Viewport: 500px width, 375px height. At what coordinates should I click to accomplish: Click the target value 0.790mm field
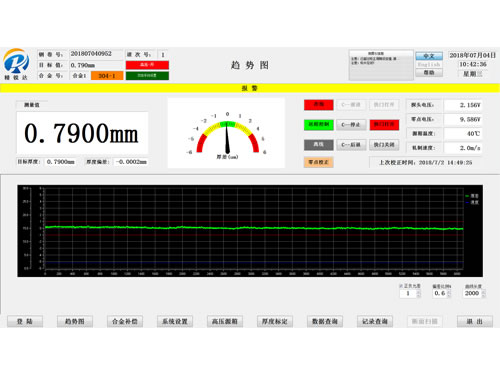tap(96, 65)
